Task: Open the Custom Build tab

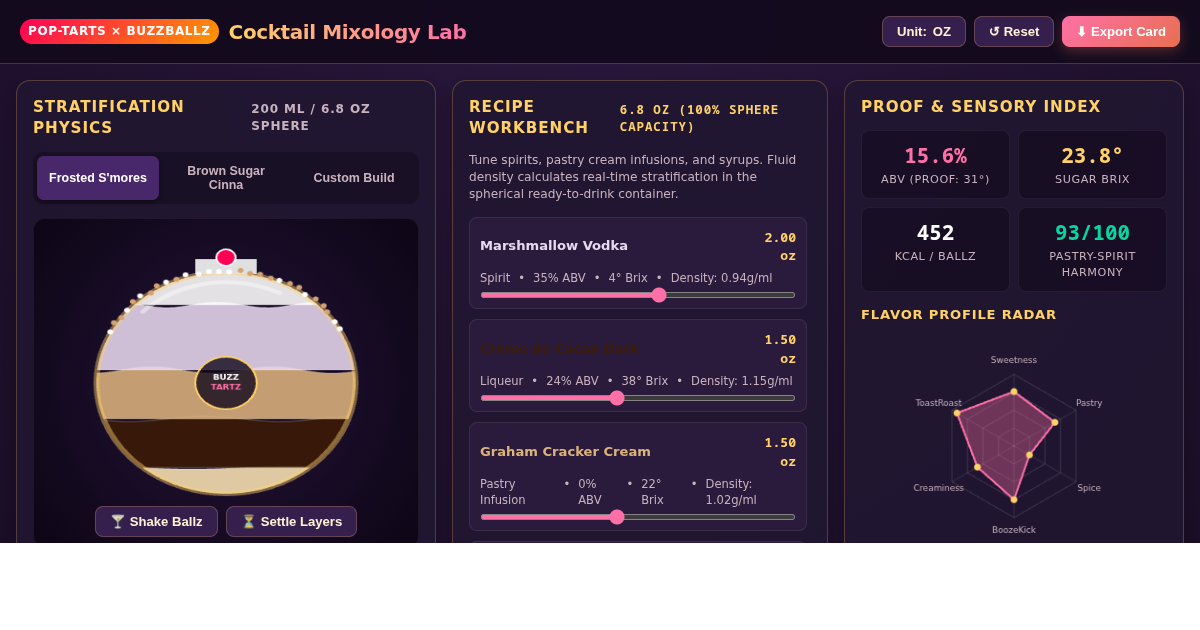Action: (354, 178)
